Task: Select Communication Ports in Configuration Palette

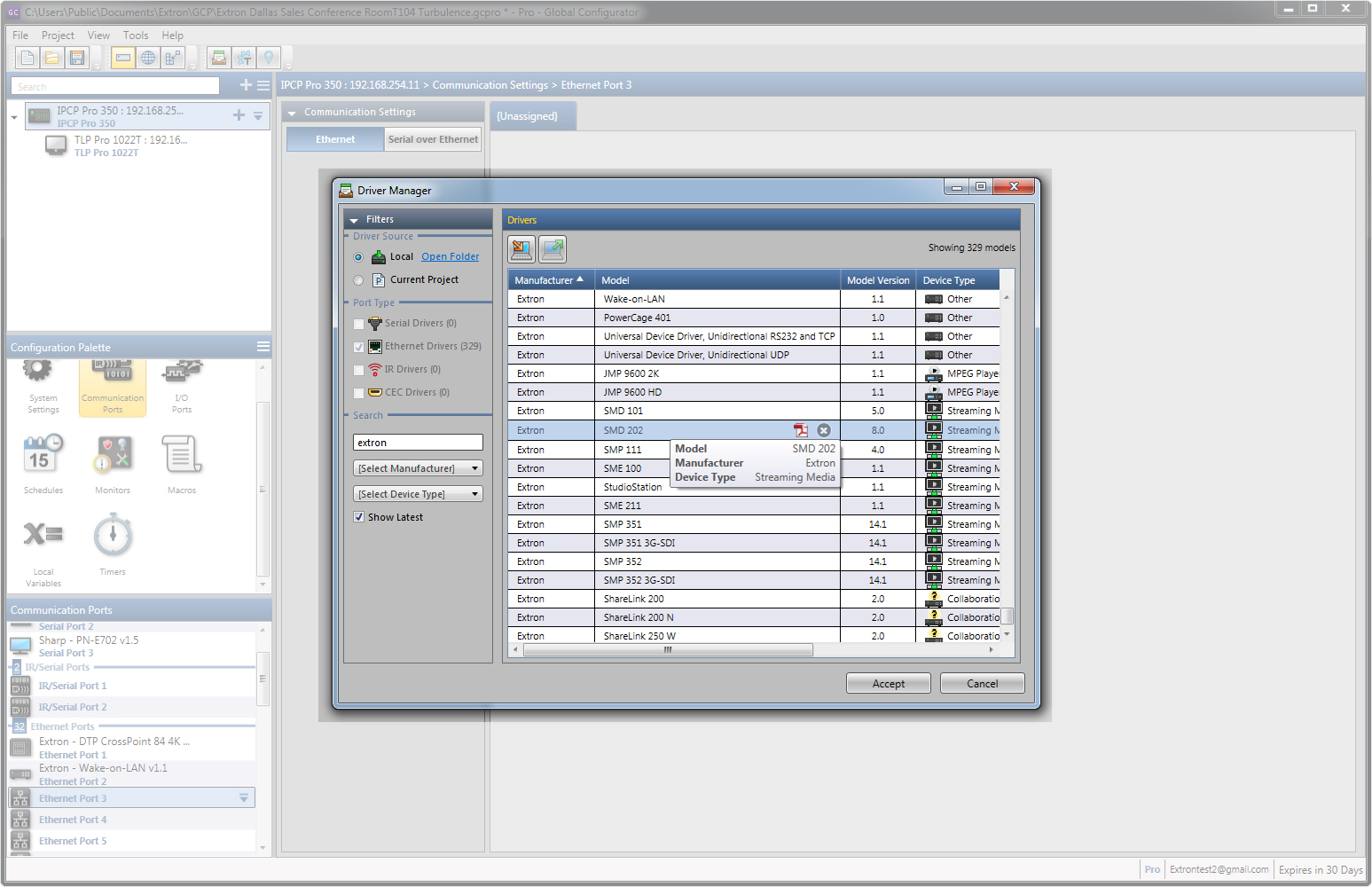Action: [113, 388]
